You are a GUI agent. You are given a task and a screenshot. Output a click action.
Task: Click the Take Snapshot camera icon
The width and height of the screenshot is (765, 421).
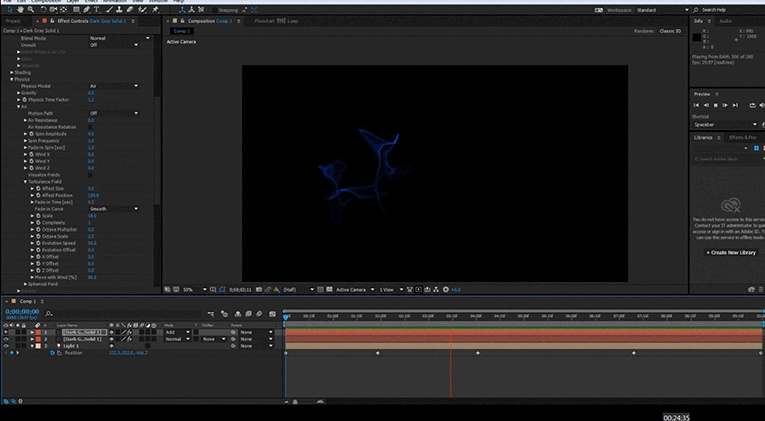tap(259, 290)
